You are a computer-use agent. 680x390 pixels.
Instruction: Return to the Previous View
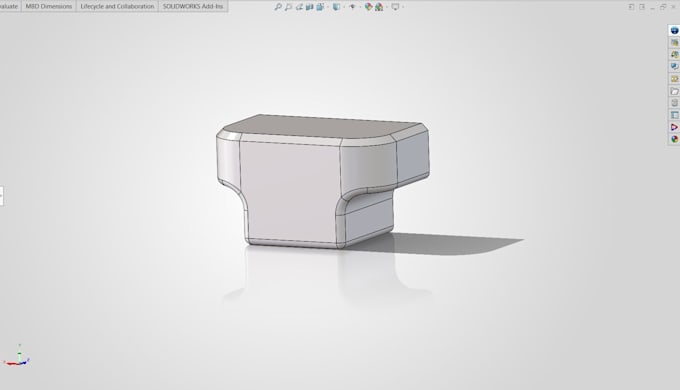pyautogui.click(x=299, y=7)
